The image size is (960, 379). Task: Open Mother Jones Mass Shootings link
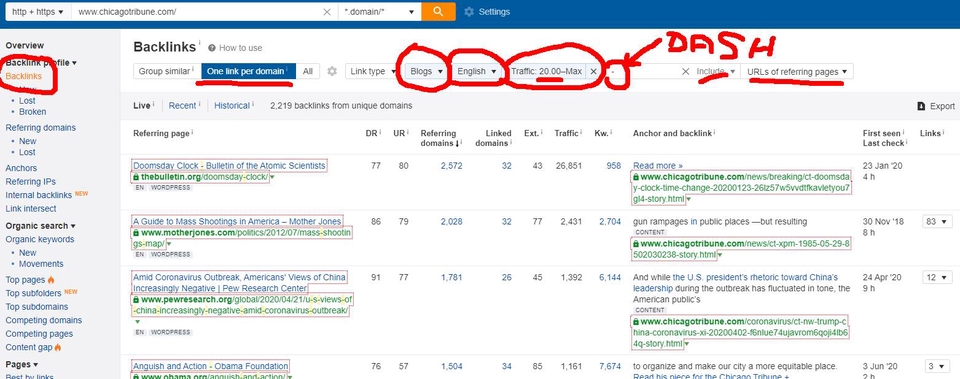click(237, 221)
